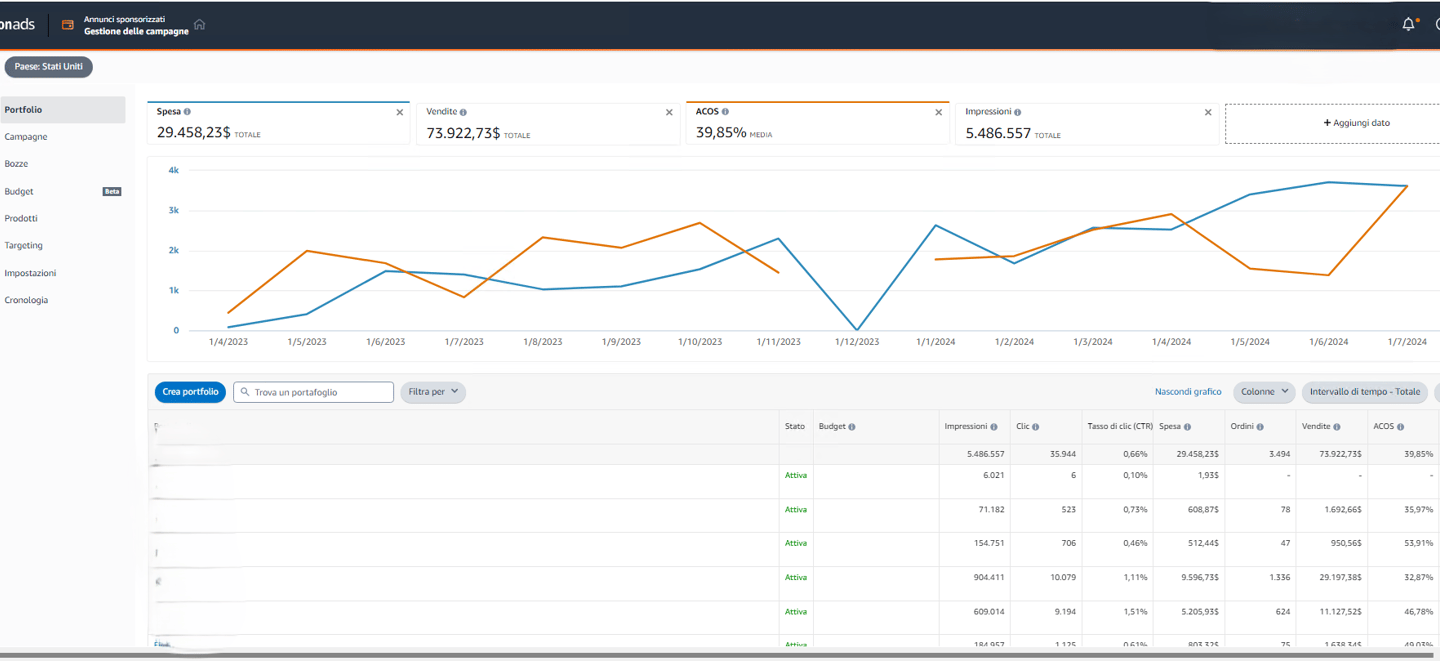The width and height of the screenshot is (1440, 661).
Task: Focus the Trova un portafoglio search field
Action: tap(313, 392)
